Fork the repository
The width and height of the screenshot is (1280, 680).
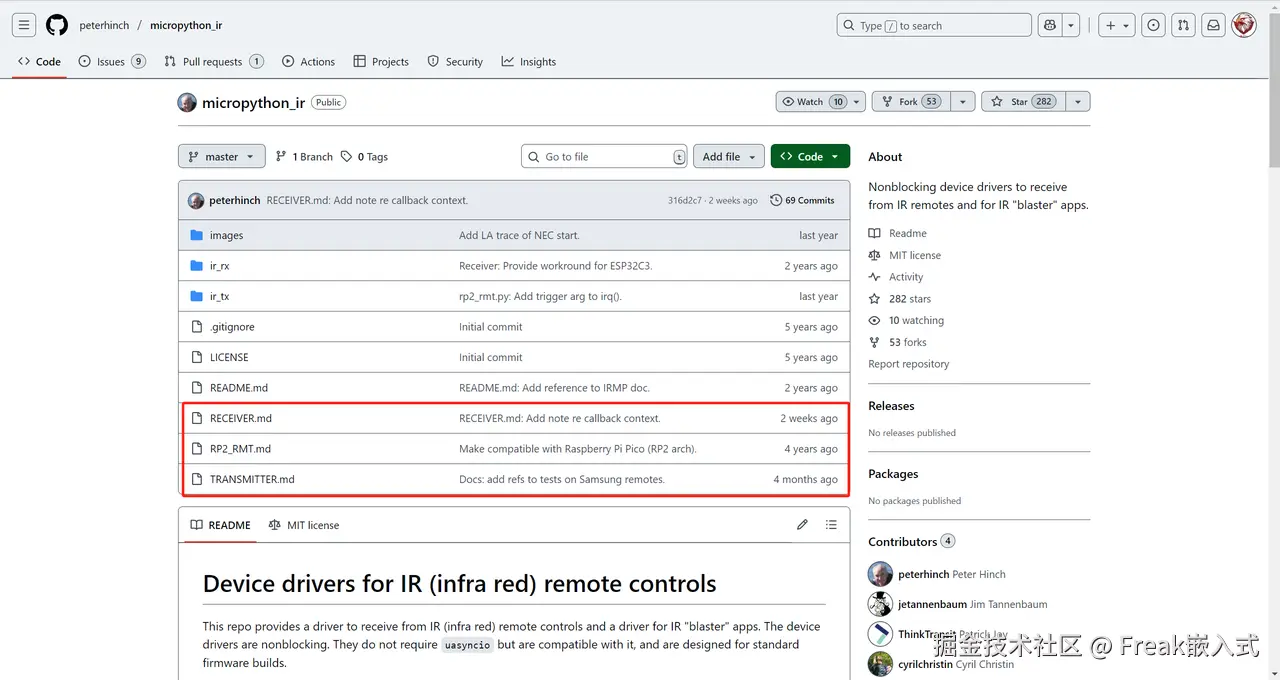911,102
